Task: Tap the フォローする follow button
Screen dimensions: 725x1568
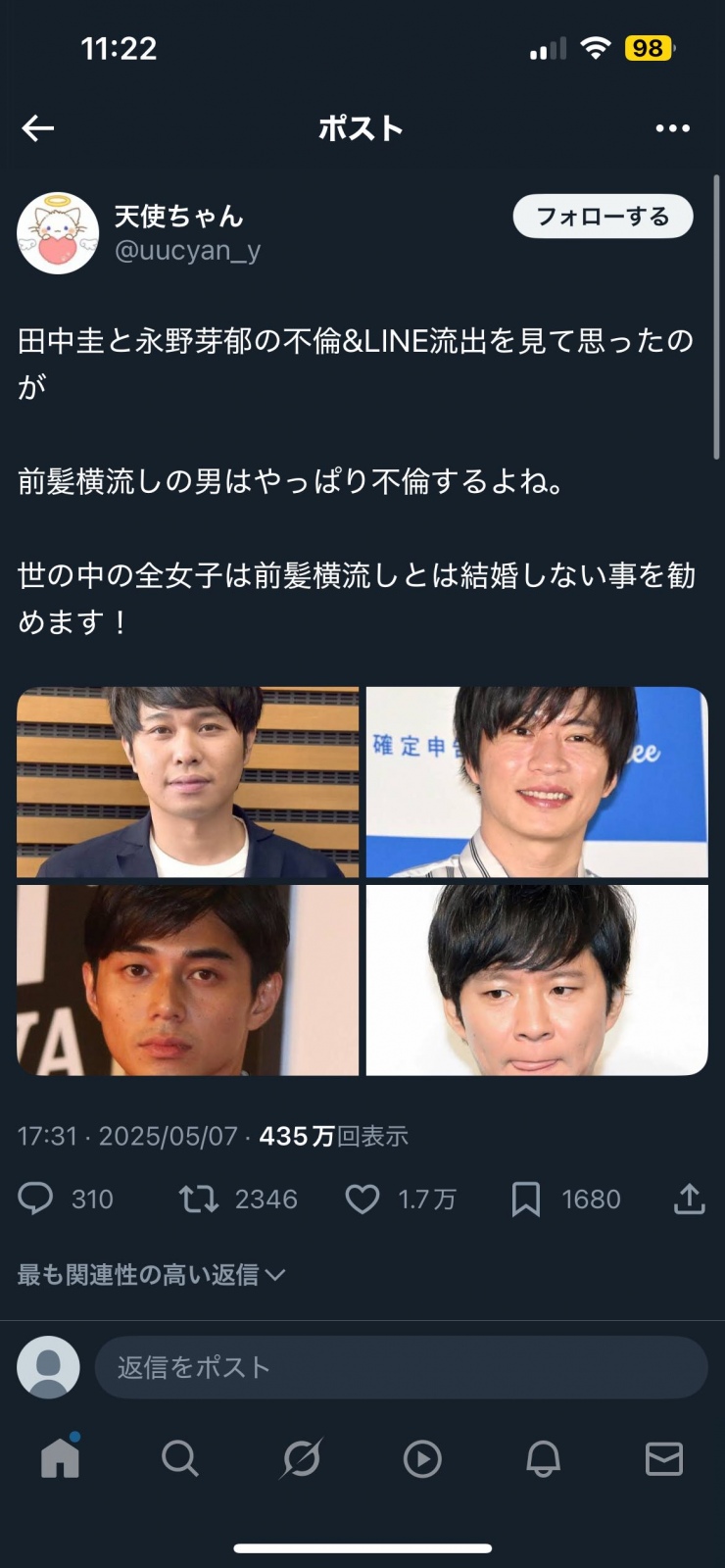Action: (x=603, y=217)
